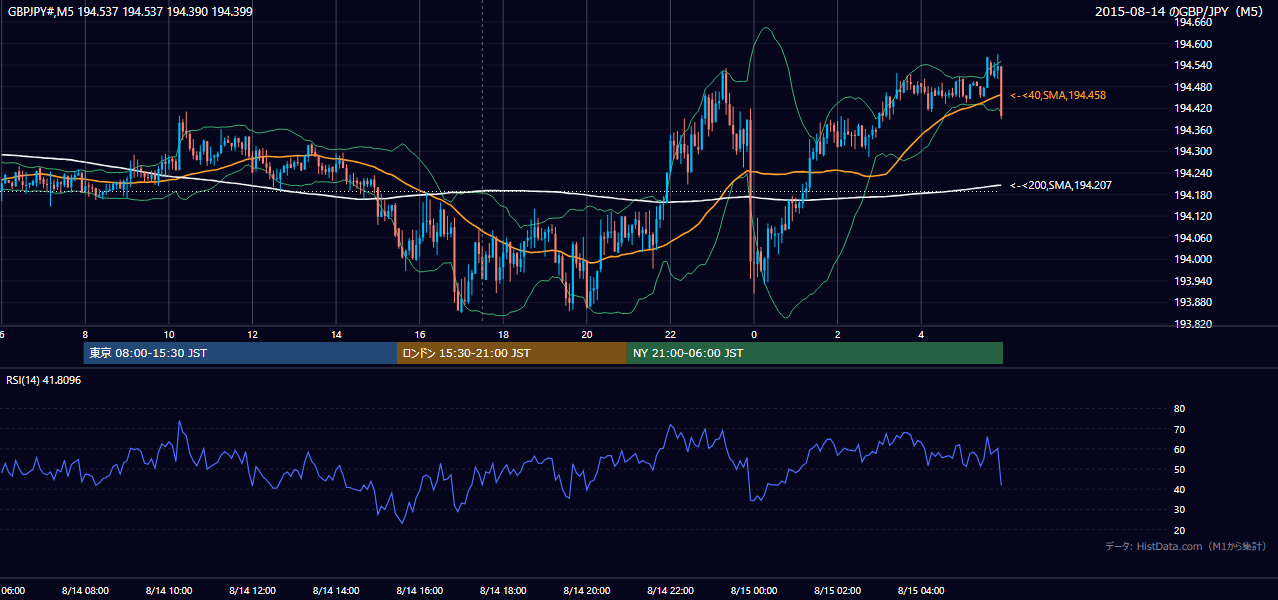Click the RSI(14) 41.8096 indicator label

44,380
